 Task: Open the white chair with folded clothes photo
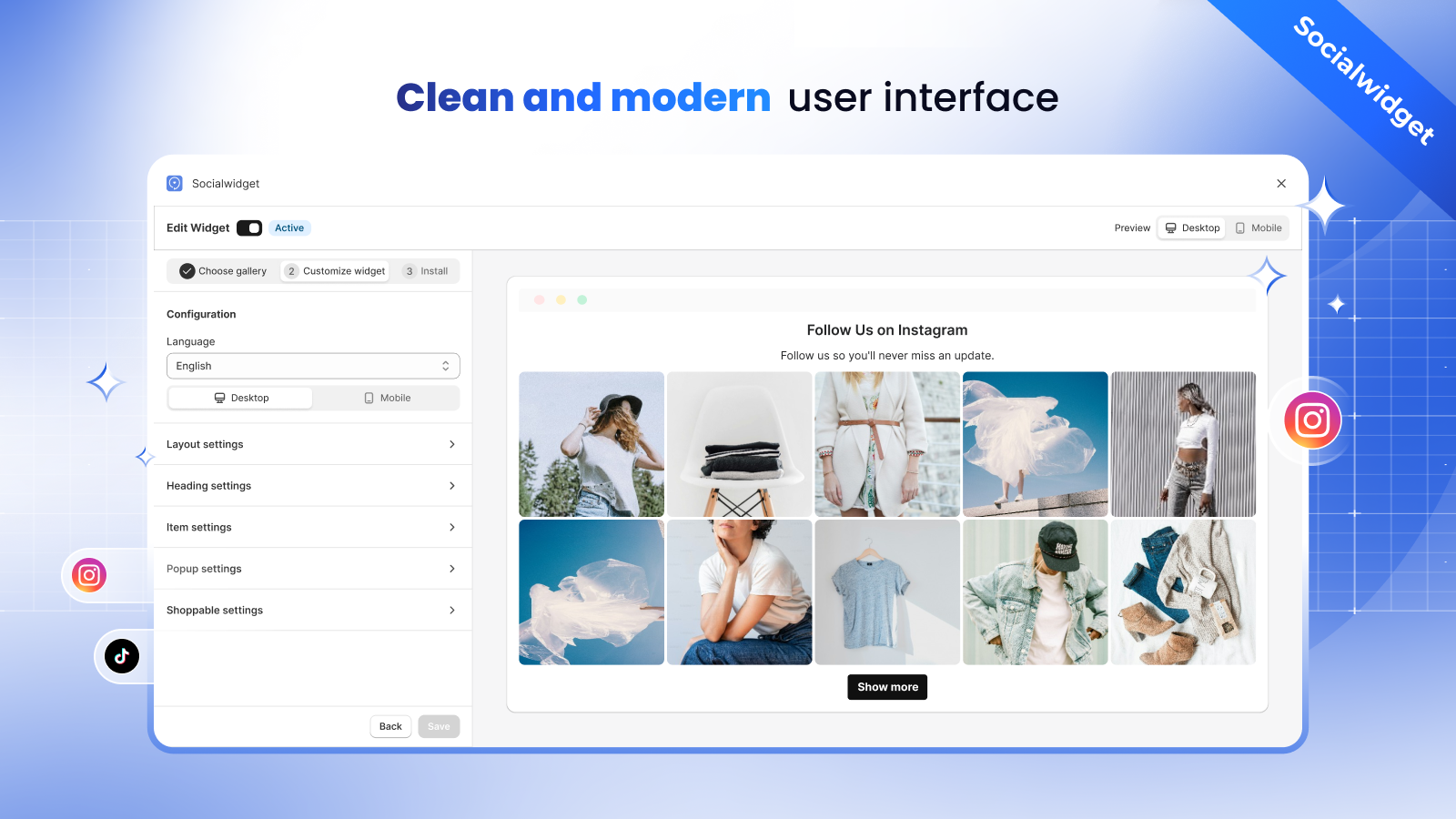pyautogui.click(x=740, y=444)
